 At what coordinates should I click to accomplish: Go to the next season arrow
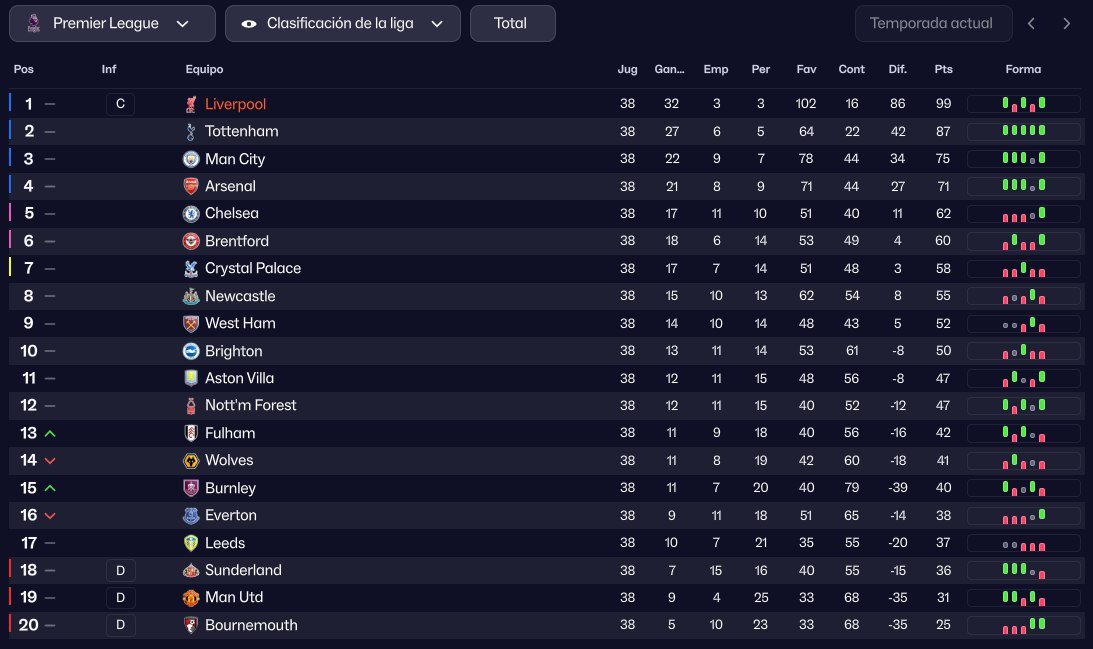click(x=1066, y=23)
